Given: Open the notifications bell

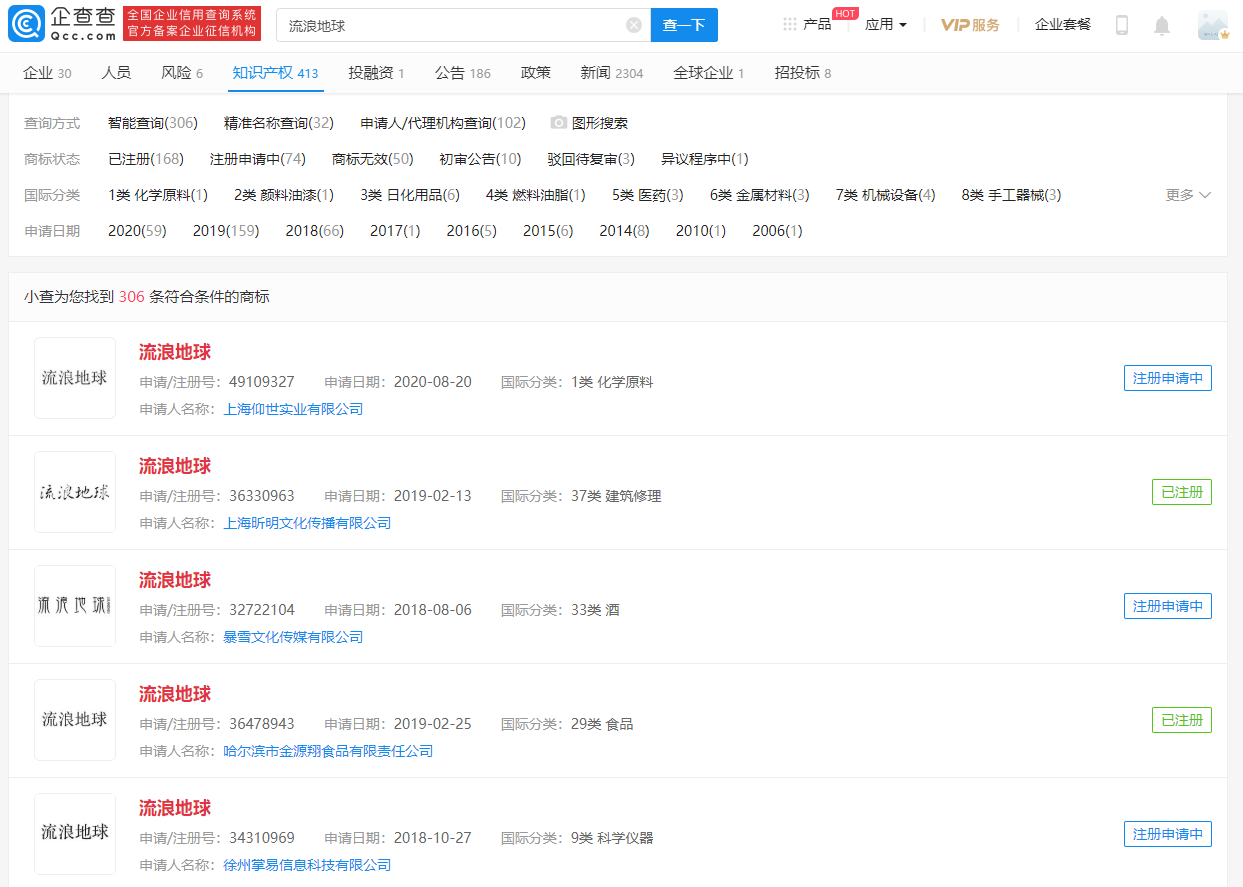Looking at the screenshot, I should click(x=1162, y=26).
